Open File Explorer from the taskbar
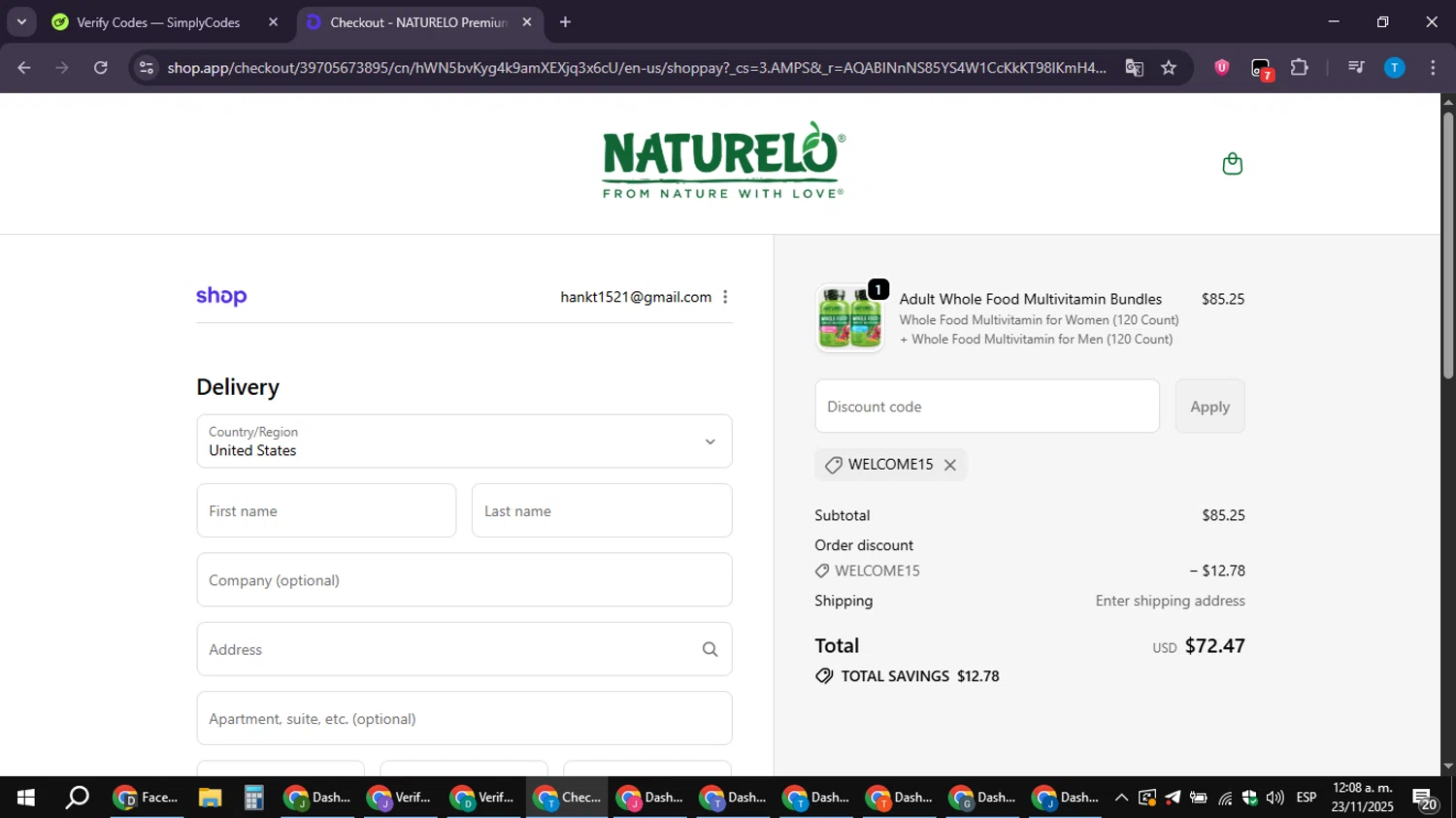Screen dimensions: 1456x818 tap(210, 798)
